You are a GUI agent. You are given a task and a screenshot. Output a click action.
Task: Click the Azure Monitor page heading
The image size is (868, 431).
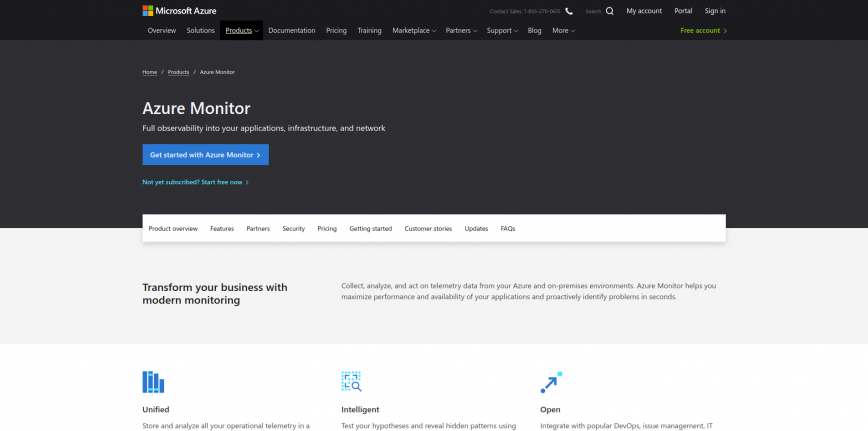click(x=196, y=108)
